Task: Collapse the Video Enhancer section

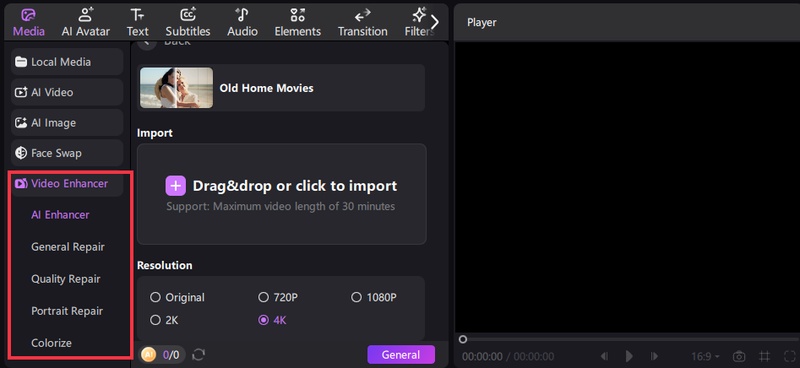Action: pyautogui.click(x=67, y=183)
